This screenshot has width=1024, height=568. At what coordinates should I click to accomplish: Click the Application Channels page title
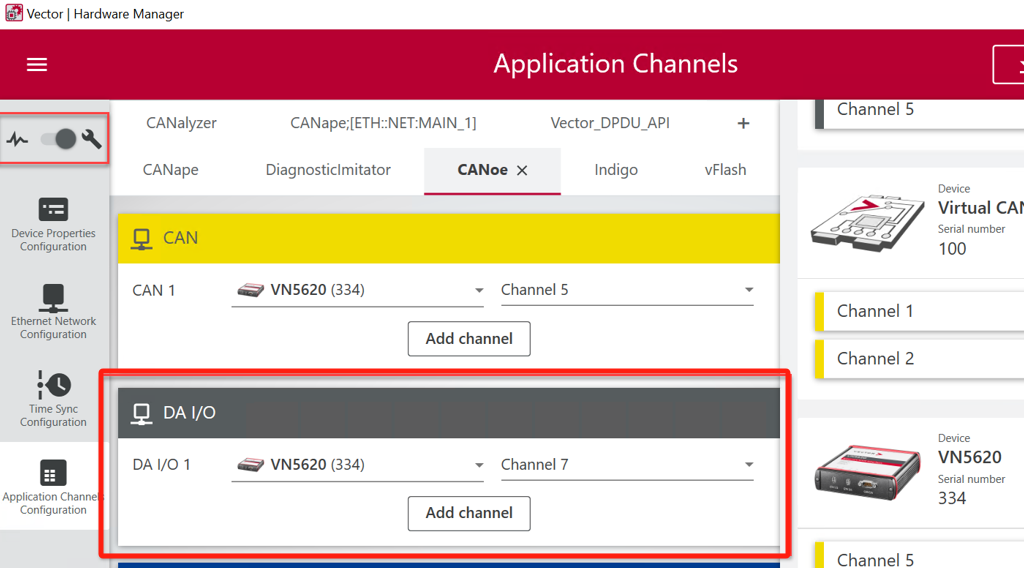pos(615,64)
